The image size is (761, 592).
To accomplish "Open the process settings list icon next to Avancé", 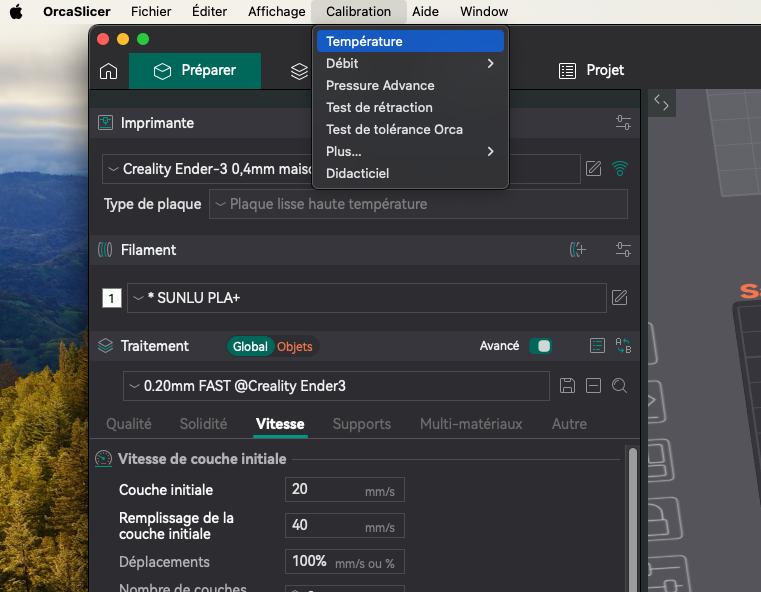I will click(597, 345).
